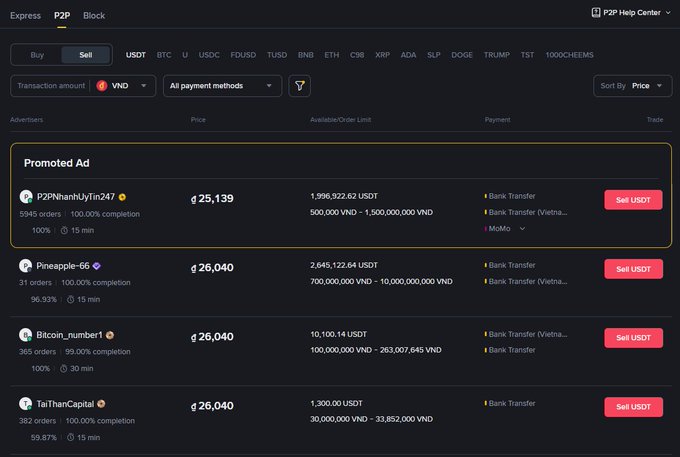Viewport: 680px width, 457px height.
Task: Click limit 30,000,000 VND - 33,852,000 VND
Action: click(372, 419)
